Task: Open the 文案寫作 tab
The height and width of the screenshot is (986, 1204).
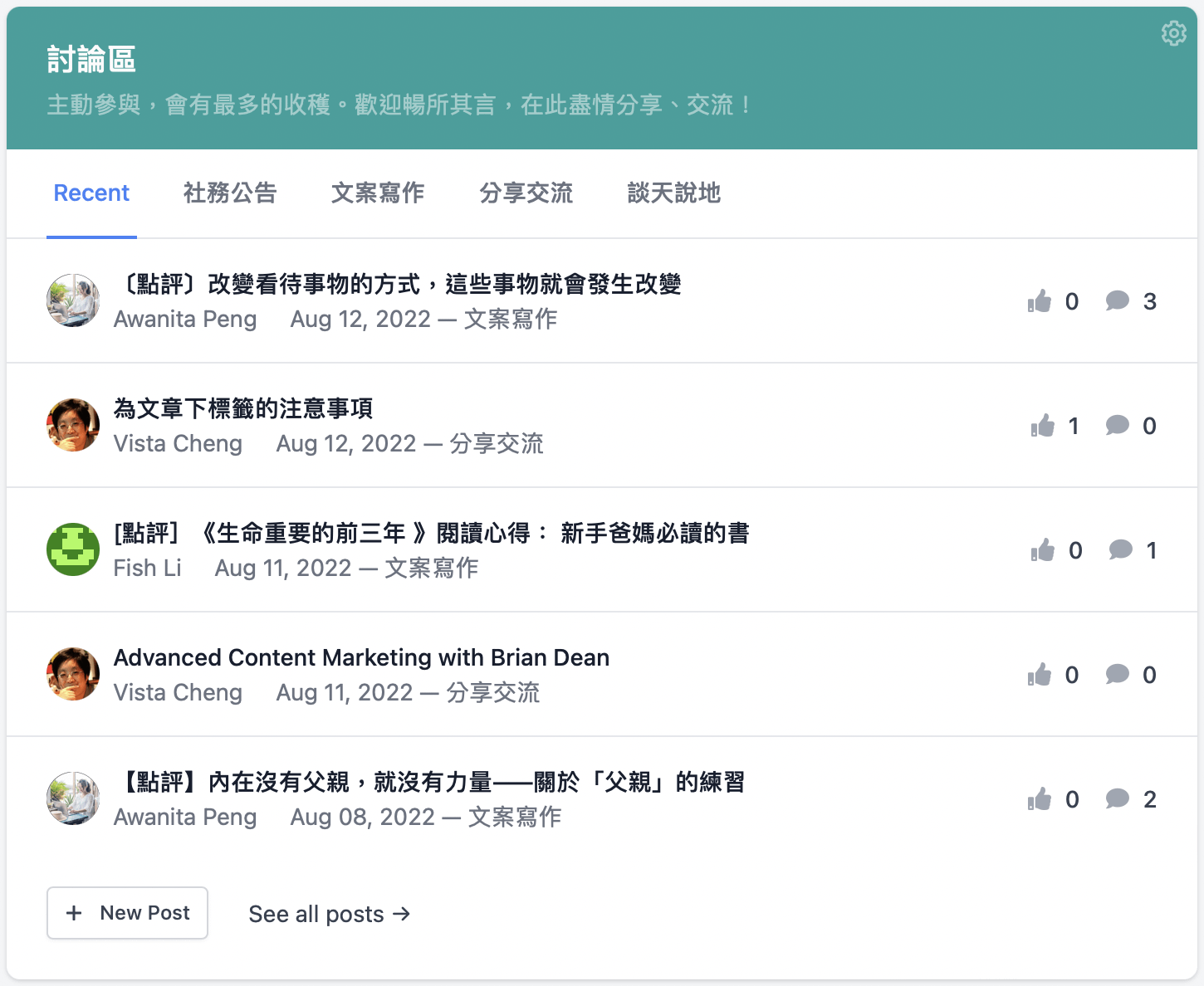Action: 378,193
